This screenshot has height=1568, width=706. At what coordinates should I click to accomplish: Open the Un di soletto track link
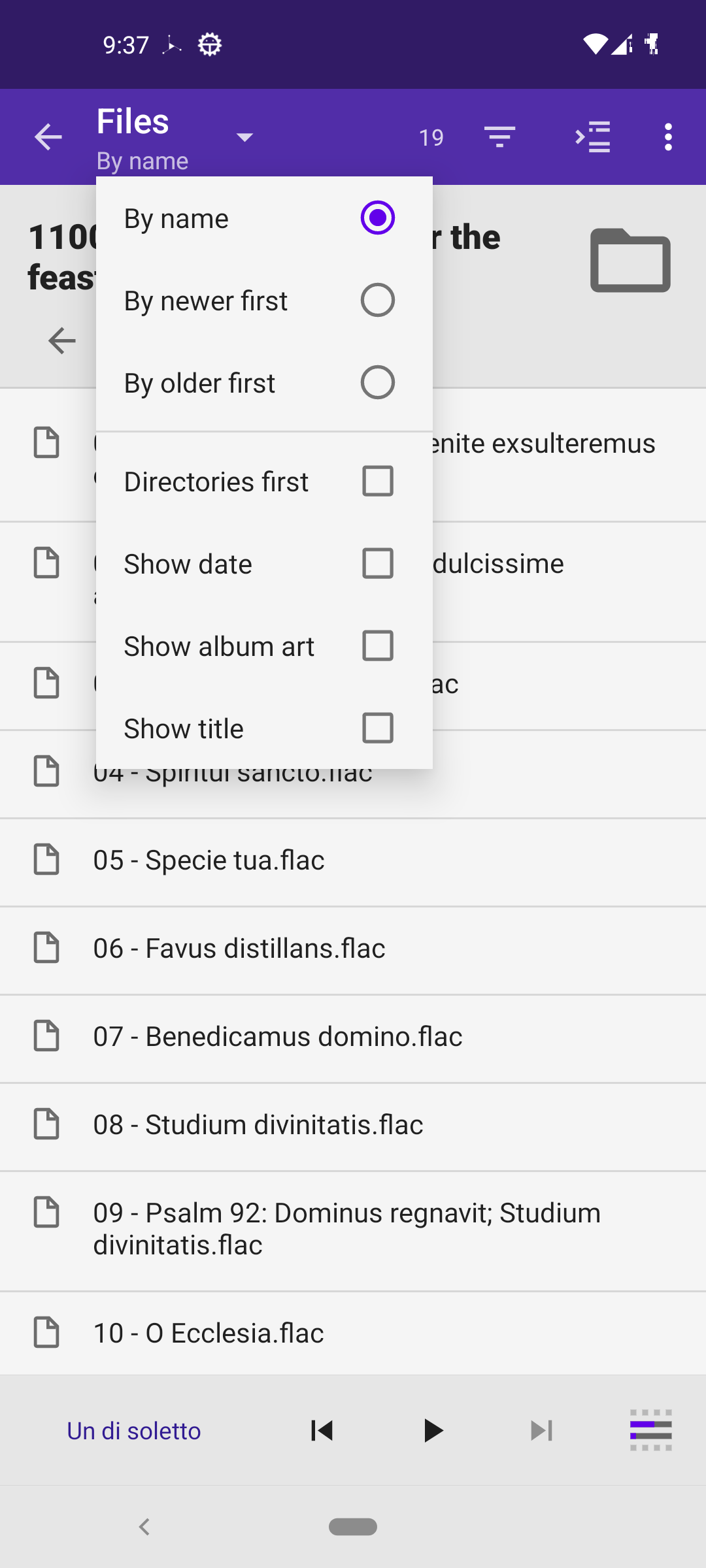tap(134, 1431)
